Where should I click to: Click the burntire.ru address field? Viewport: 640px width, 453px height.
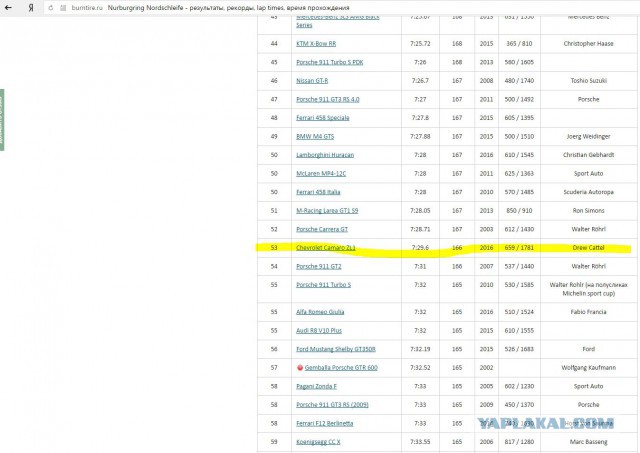coord(341,8)
